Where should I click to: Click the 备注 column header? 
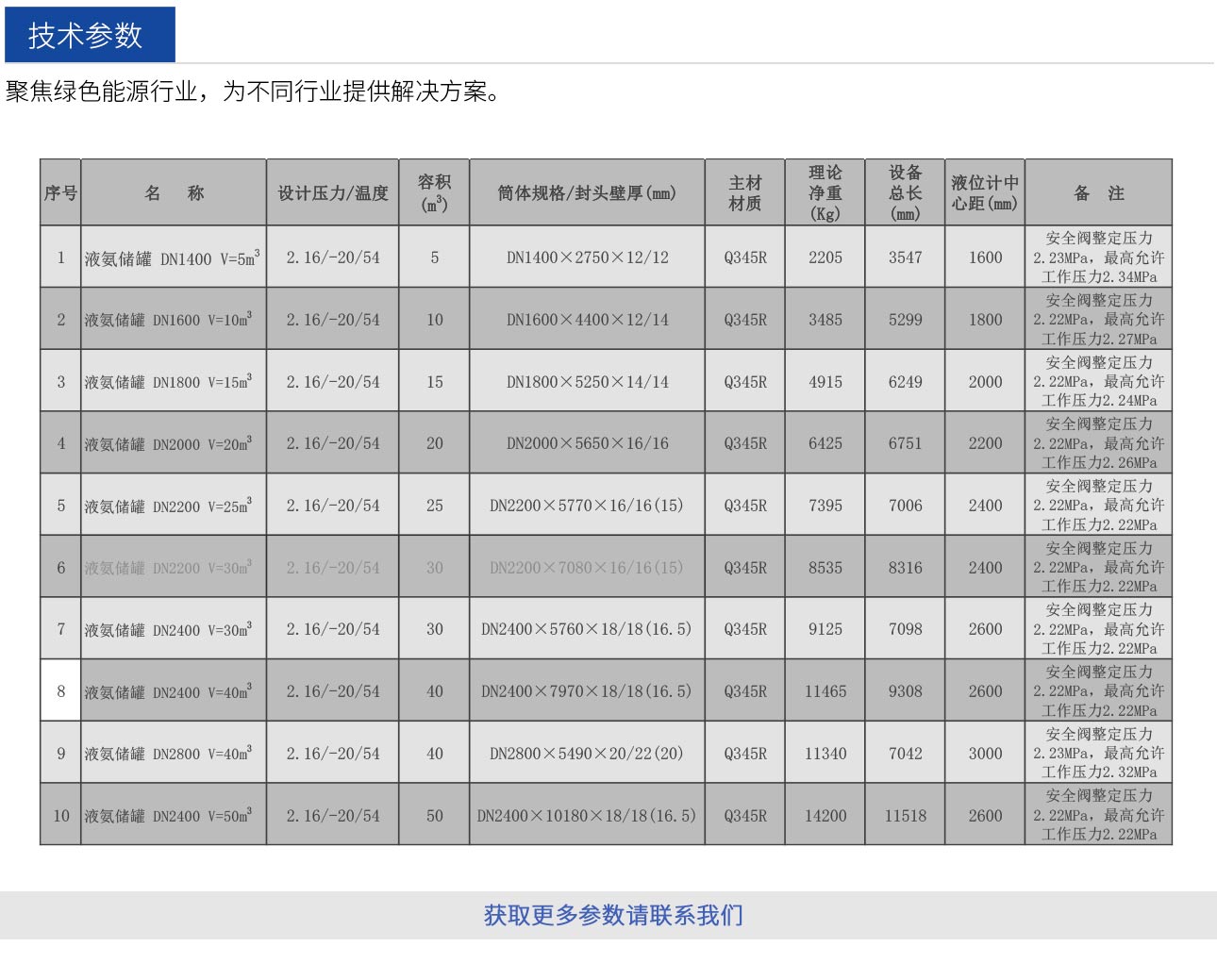point(1099,193)
